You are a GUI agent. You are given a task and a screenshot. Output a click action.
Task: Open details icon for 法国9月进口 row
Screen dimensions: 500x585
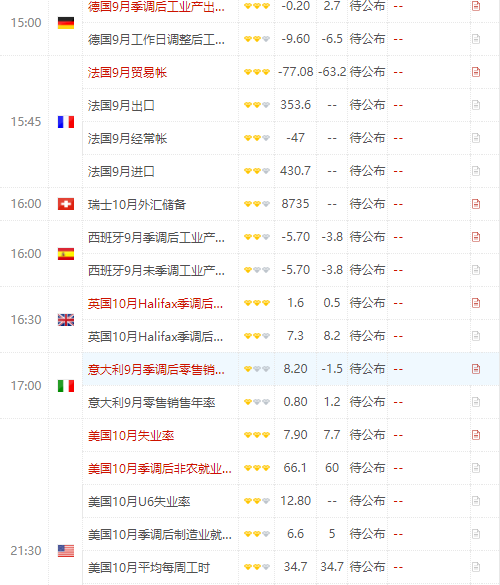point(476,171)
